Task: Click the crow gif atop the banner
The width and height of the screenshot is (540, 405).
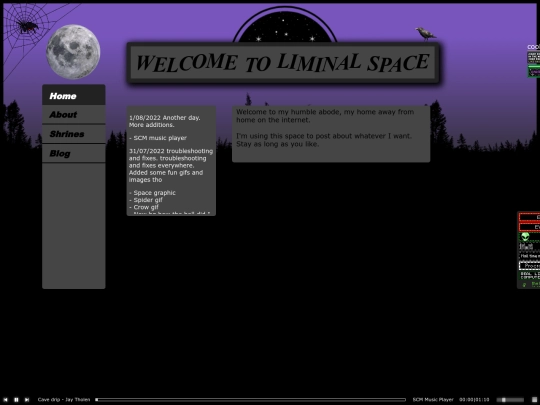Action: (426, 34)
